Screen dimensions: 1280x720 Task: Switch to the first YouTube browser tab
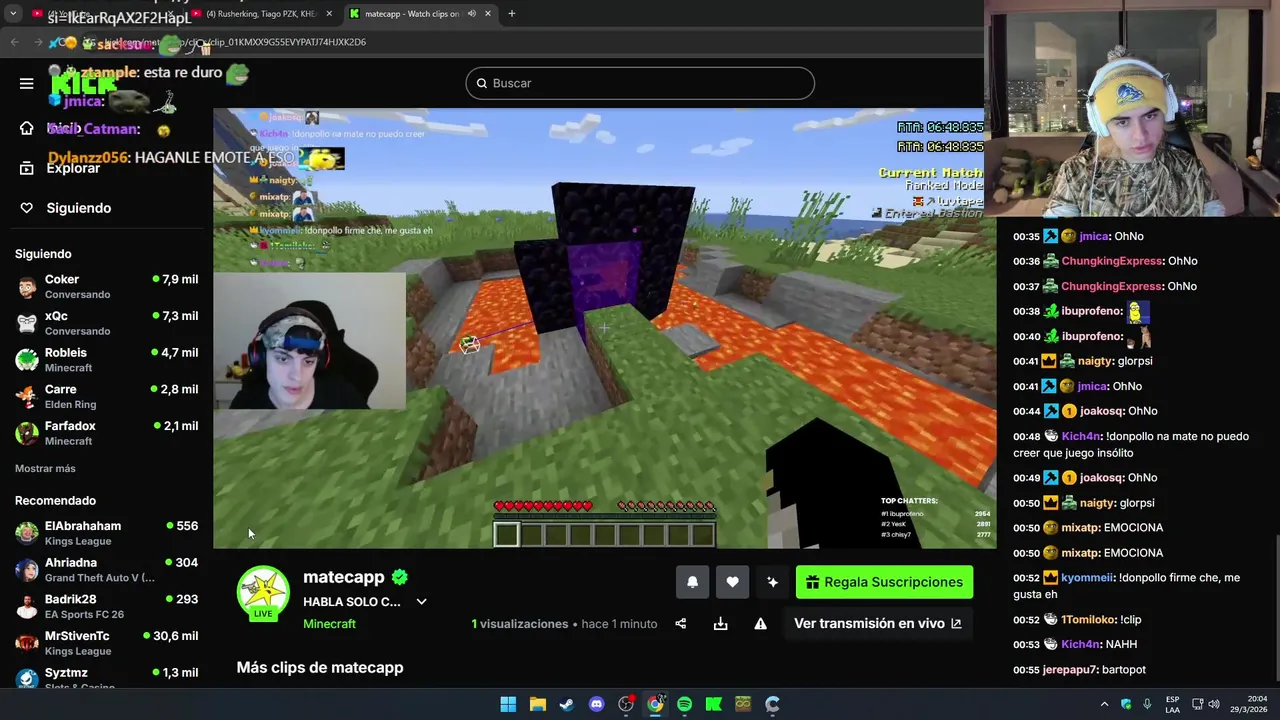click(100, 14)
